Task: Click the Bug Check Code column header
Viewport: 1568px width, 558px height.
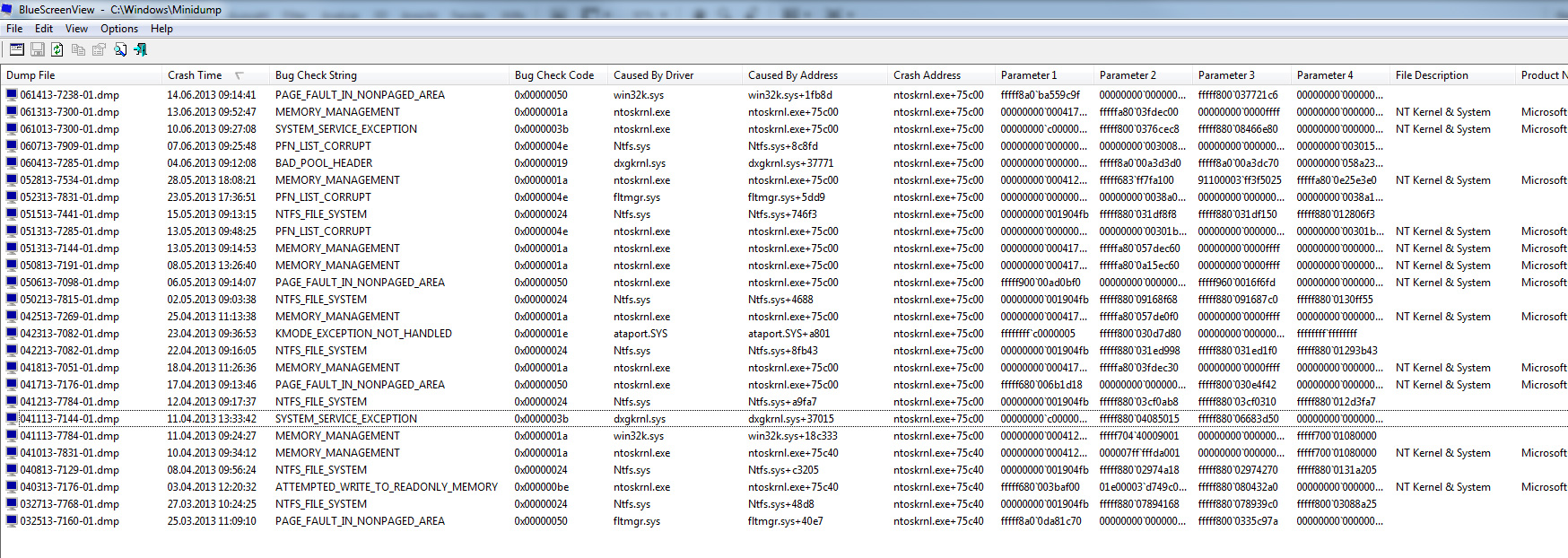Action: (553, 75)
